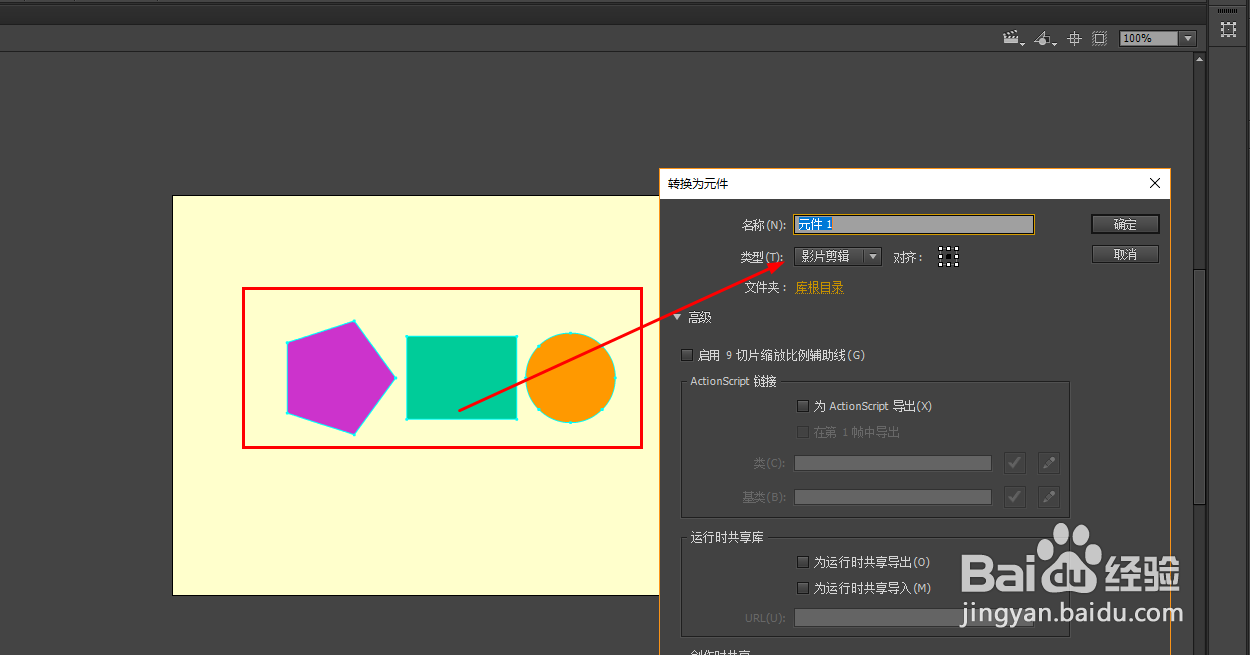Open the 类型 影片剪辑 dropdown
Viewport: 1250px width, 655px height.
coord(838,257)
